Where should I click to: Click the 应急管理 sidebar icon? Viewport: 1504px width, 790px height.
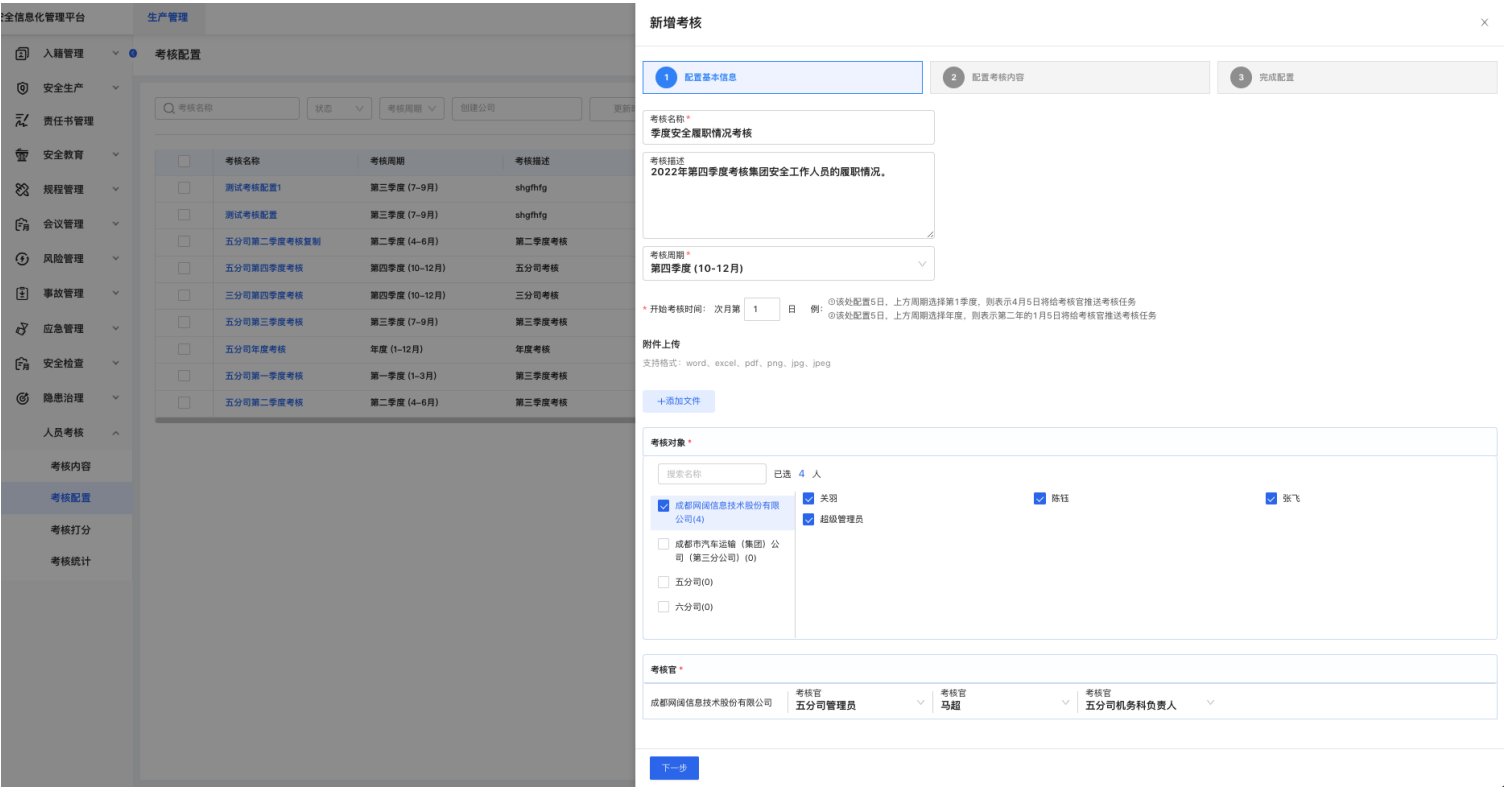[22, 328]
